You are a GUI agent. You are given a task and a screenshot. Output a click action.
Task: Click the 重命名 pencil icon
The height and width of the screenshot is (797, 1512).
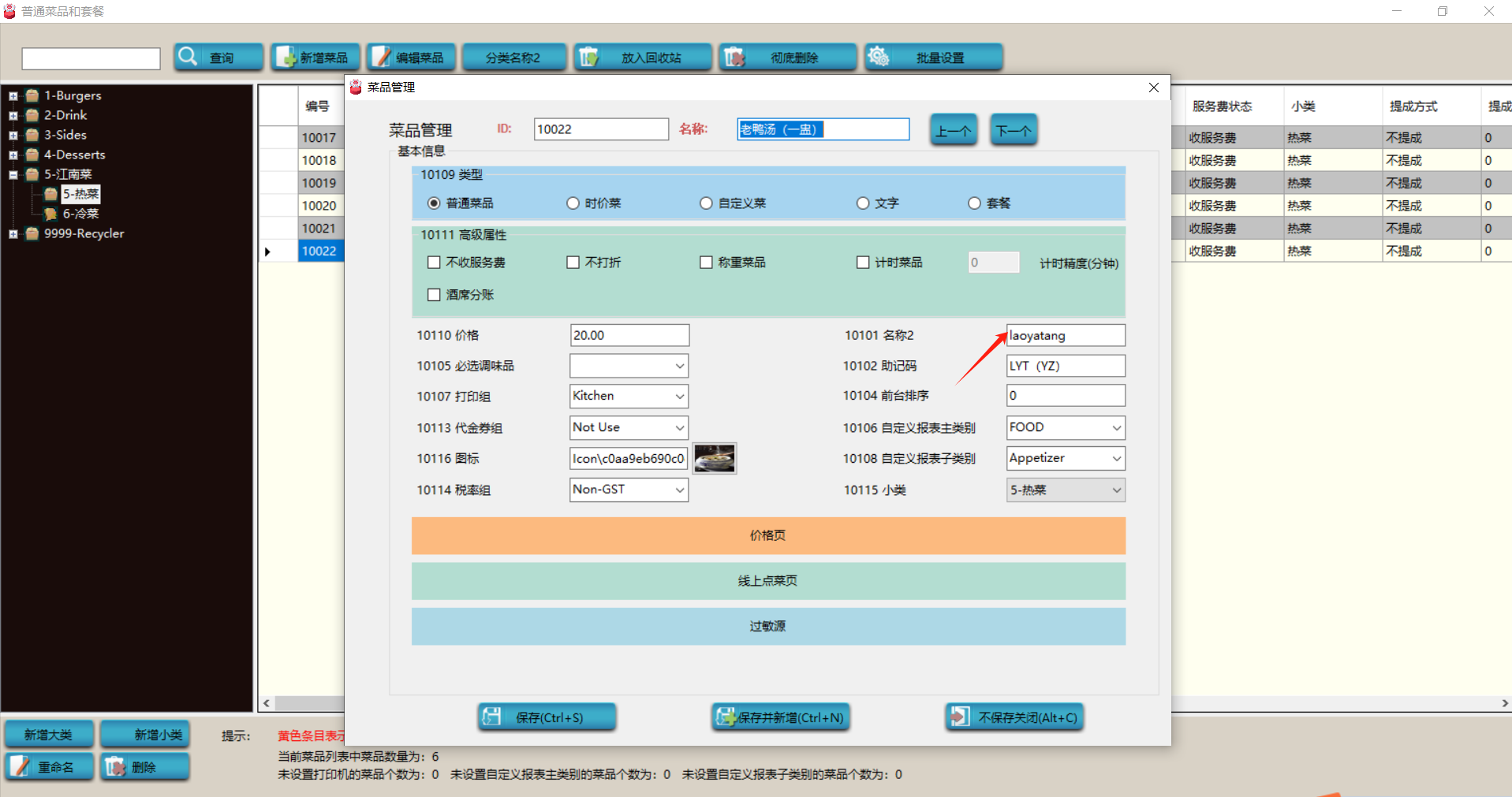coord(21,766)
